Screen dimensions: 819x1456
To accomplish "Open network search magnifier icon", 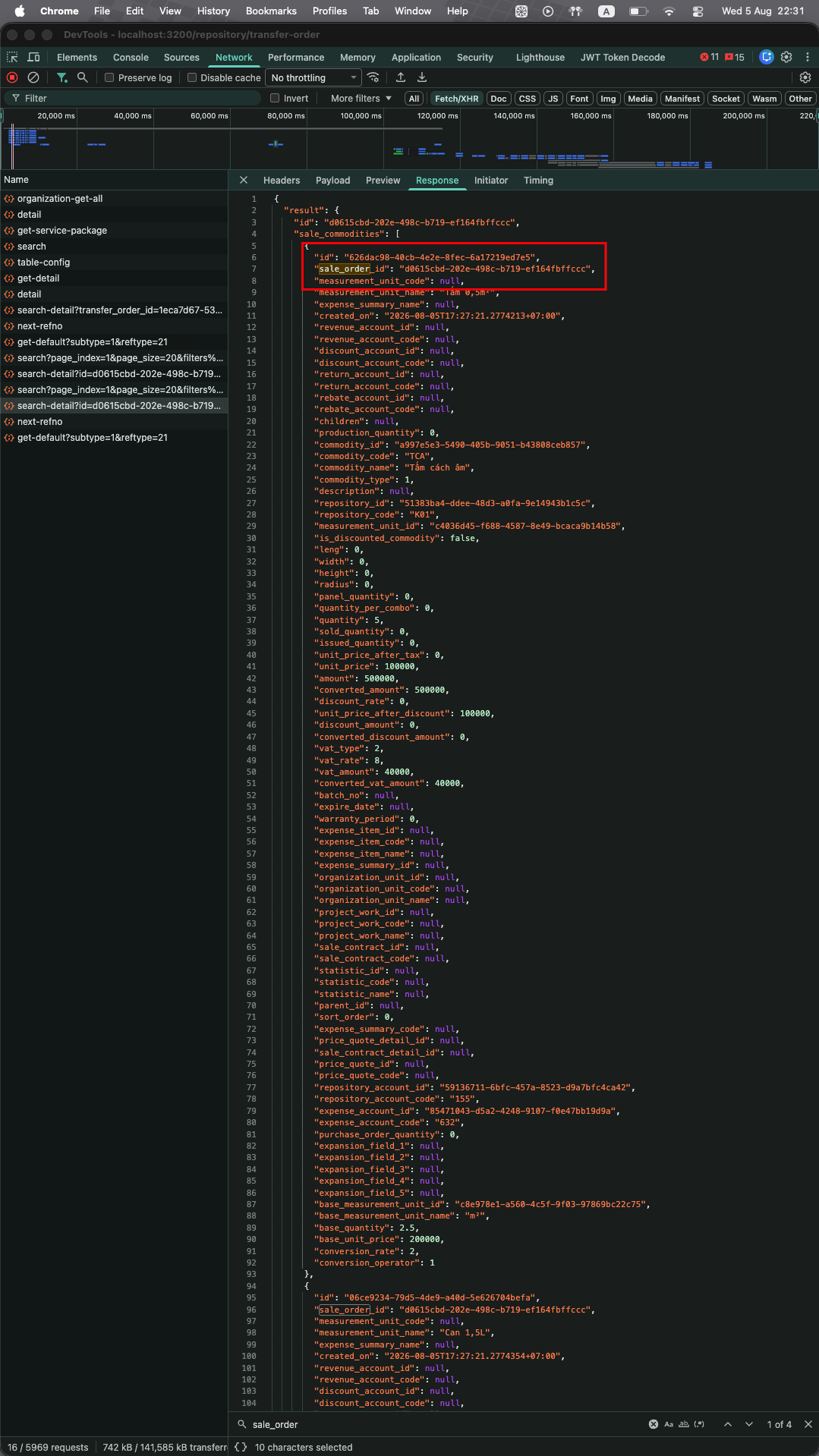I will point(83,77).
